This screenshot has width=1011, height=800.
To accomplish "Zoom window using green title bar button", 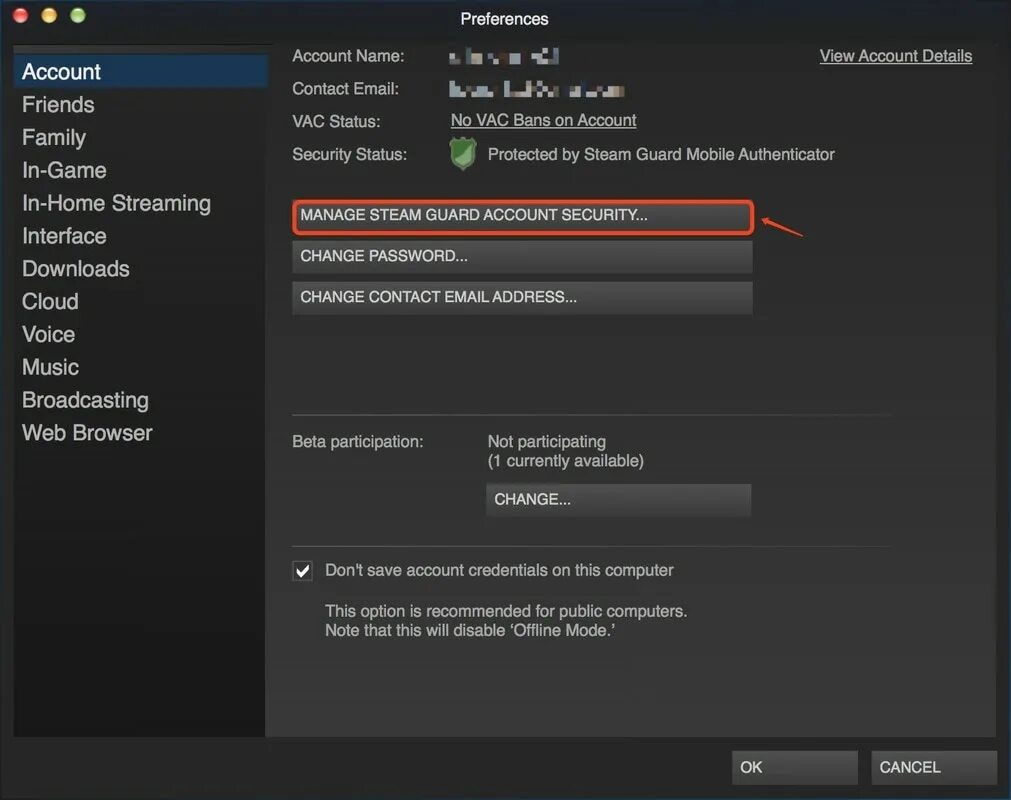I will click(x=78, y=15).
